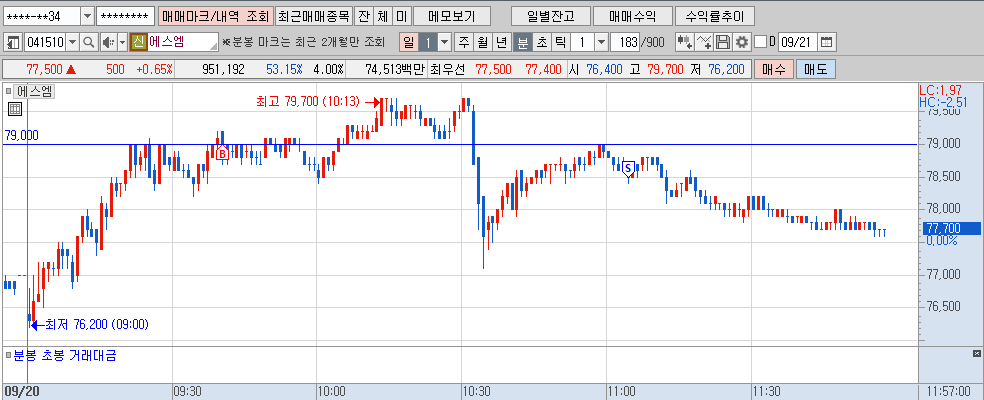This screenshot has width=984, height=400.
Task: Close the volume sub-panel with X icon
Action: [976, 354]
